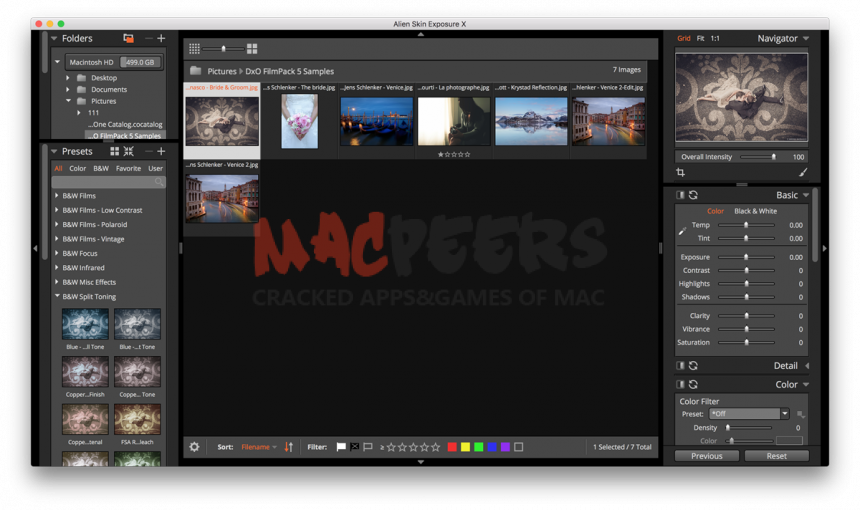Open the Sort Filename dropdown
The width and height of the screenshot is (860, 510).
[259, 447]
